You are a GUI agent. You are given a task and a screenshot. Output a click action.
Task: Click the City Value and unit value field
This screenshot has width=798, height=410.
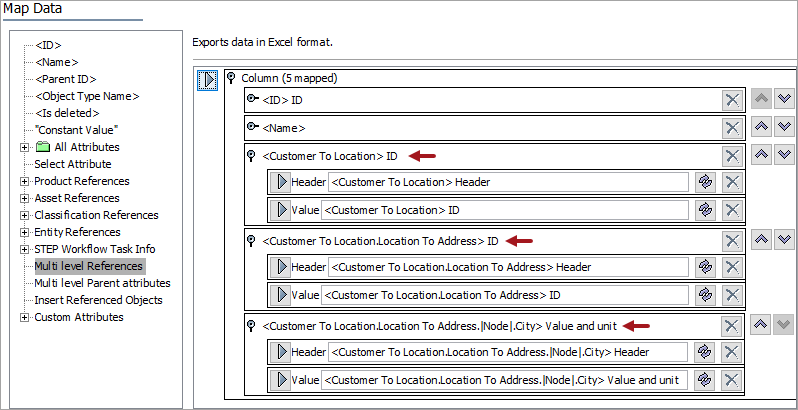(504, 379)
